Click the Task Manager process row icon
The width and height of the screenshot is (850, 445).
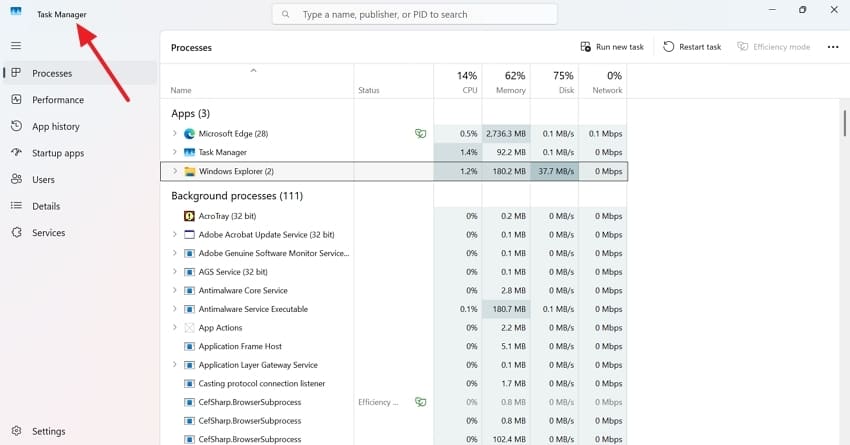(189, 152)
